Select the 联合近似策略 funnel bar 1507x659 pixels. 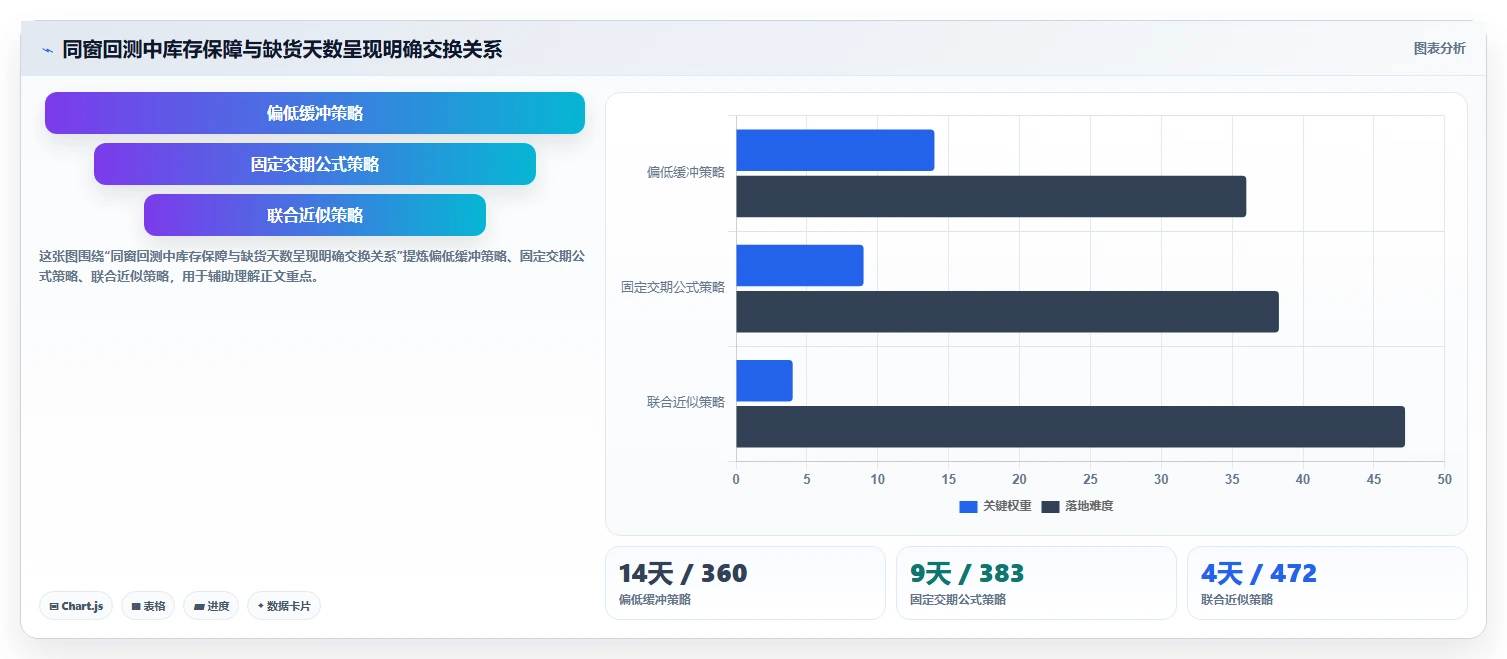point(315,215)
